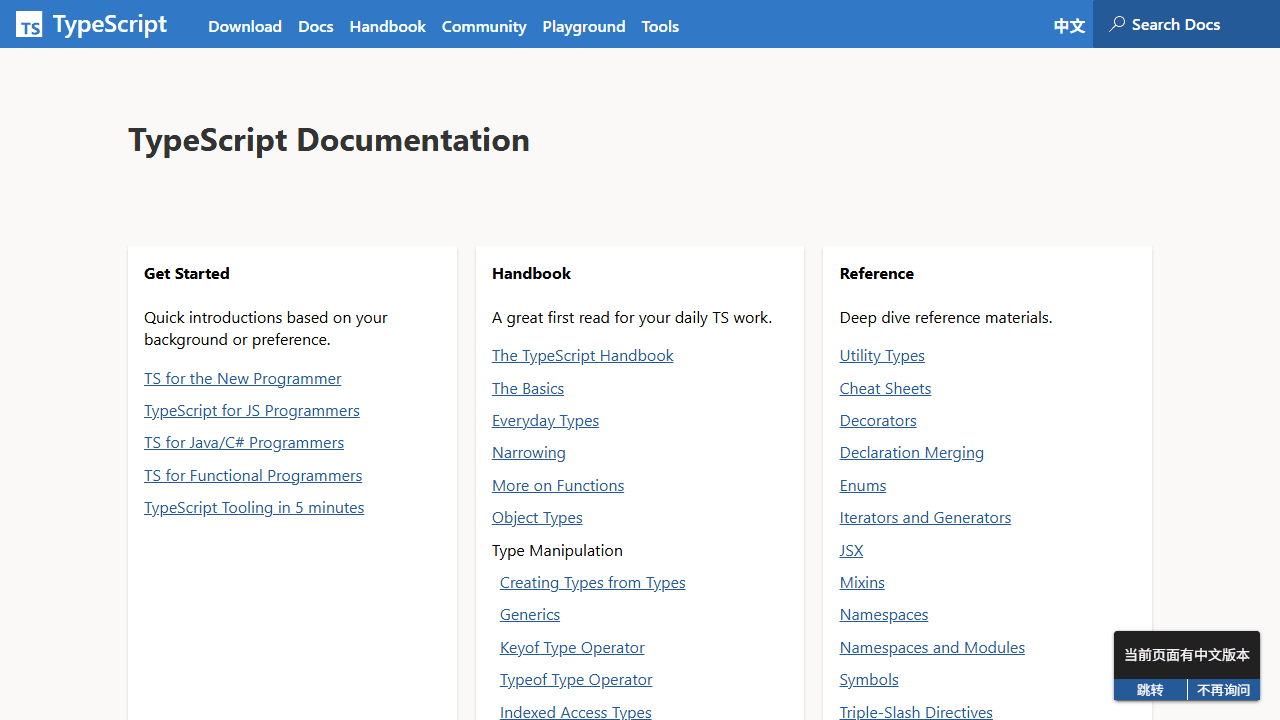Click the Handbook card heading
This screenshot has width=1280, height=720.
tap(531, 273)
